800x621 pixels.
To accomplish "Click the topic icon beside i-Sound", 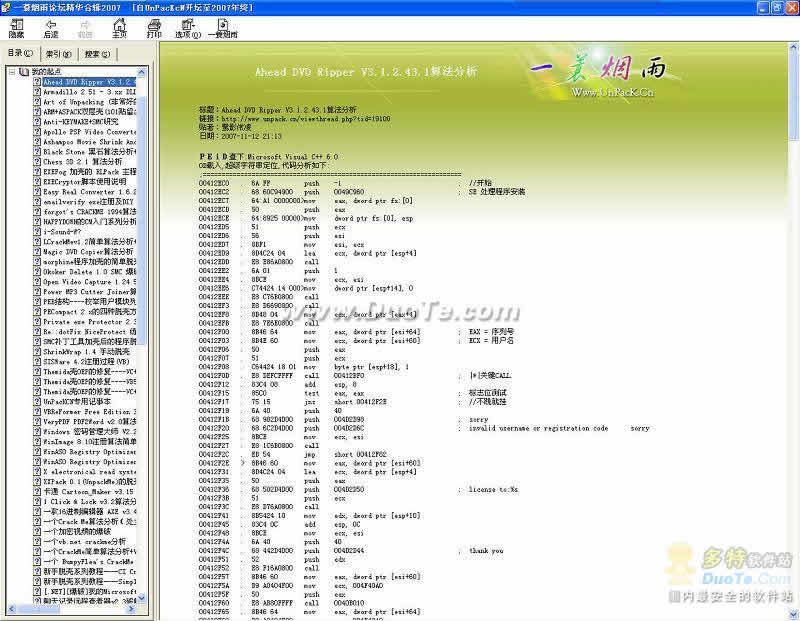I will click(x=37, y=232).
